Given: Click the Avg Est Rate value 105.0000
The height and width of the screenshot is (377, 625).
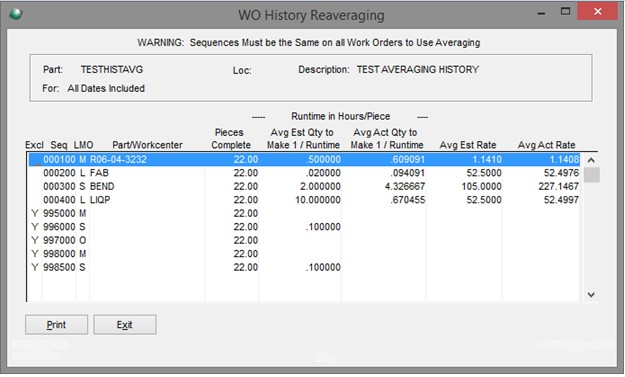Looking at the screenshot, I should point(482,187).
